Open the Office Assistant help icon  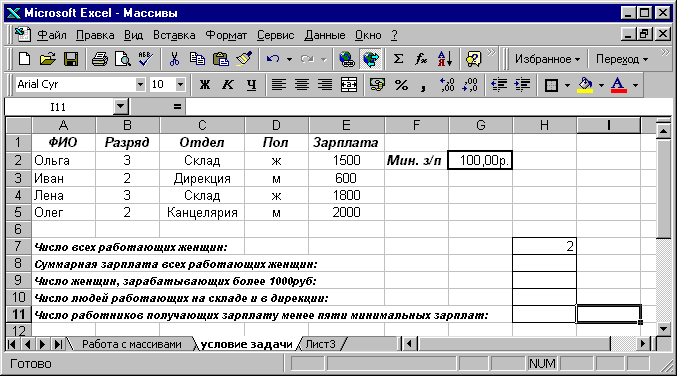coord(473,59)
